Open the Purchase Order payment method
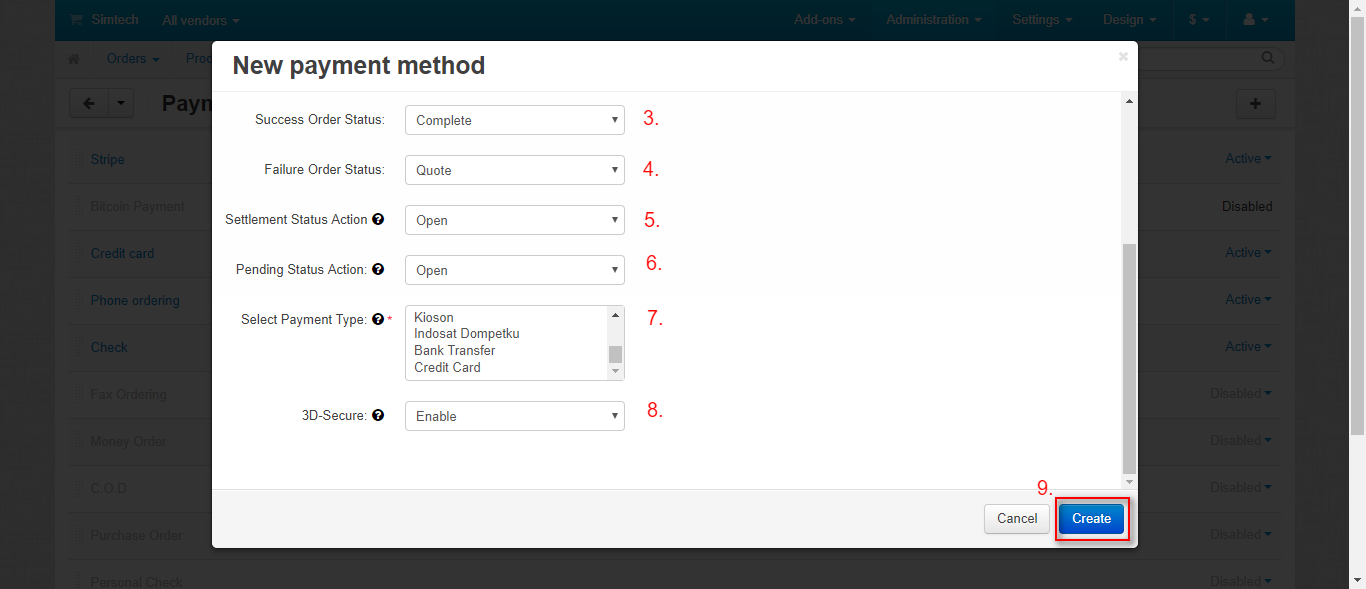Image resolution: width=1366 pixels, height=589 pixels. click(136, 535)
